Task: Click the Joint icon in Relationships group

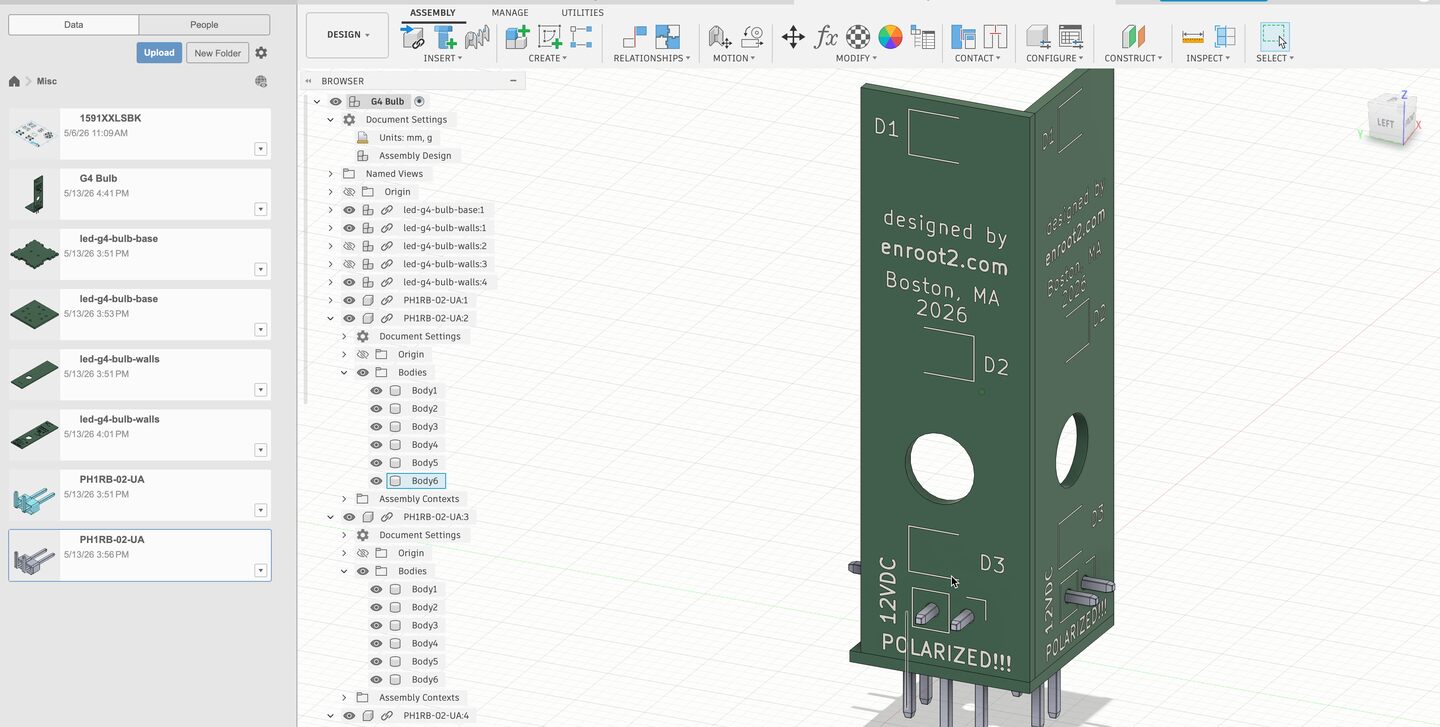Action: click(635, 37)
